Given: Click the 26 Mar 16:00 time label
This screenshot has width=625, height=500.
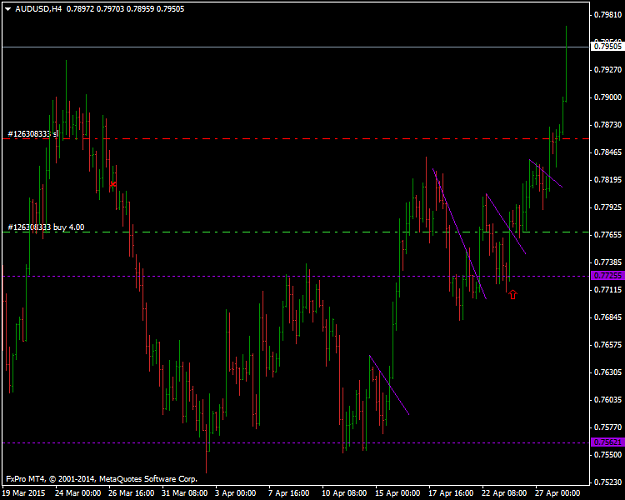Looking at the screenshot, I should [x=131, y=493].
